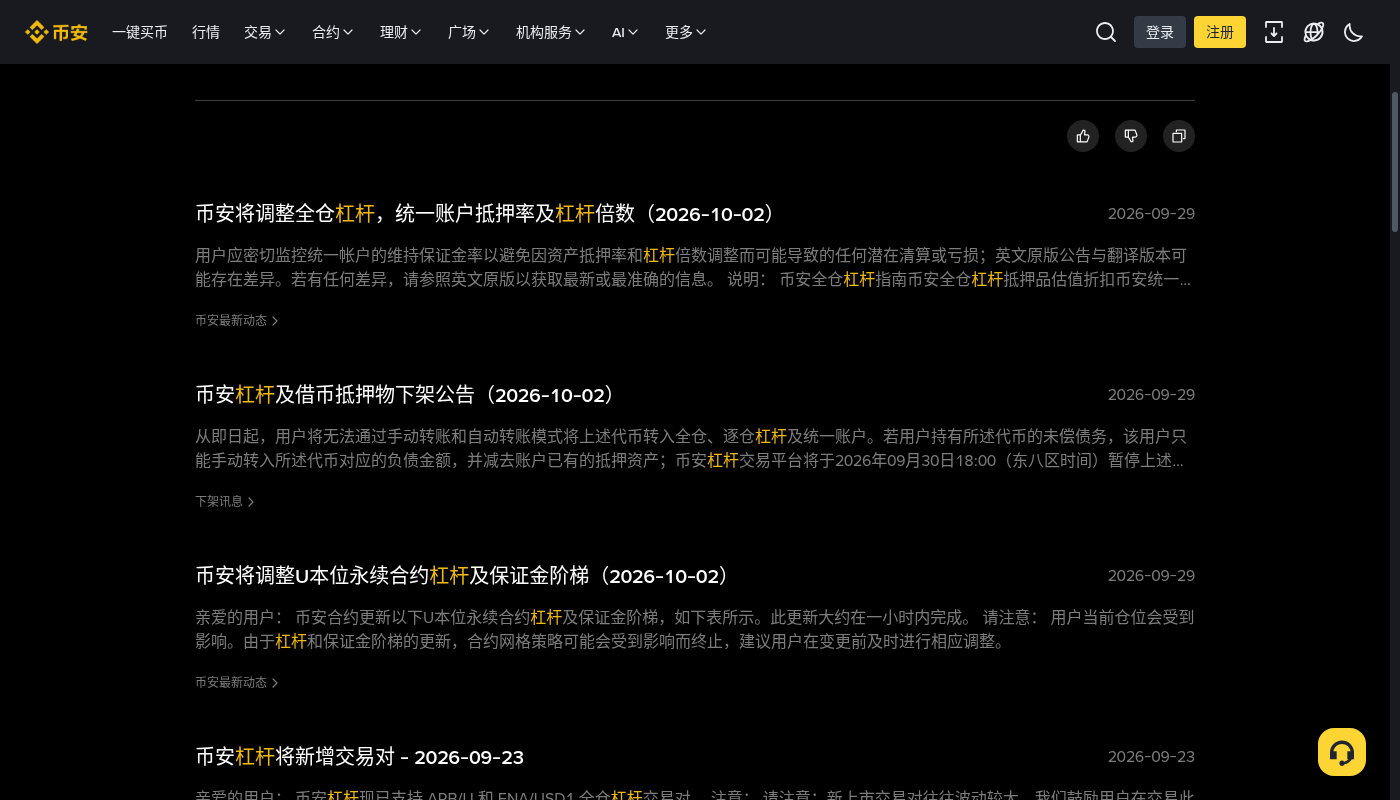Image resolution: width=1400 pixels, height=800 pixels.
Task: Click the Binance 币安 logo
Action: (57, 32)
